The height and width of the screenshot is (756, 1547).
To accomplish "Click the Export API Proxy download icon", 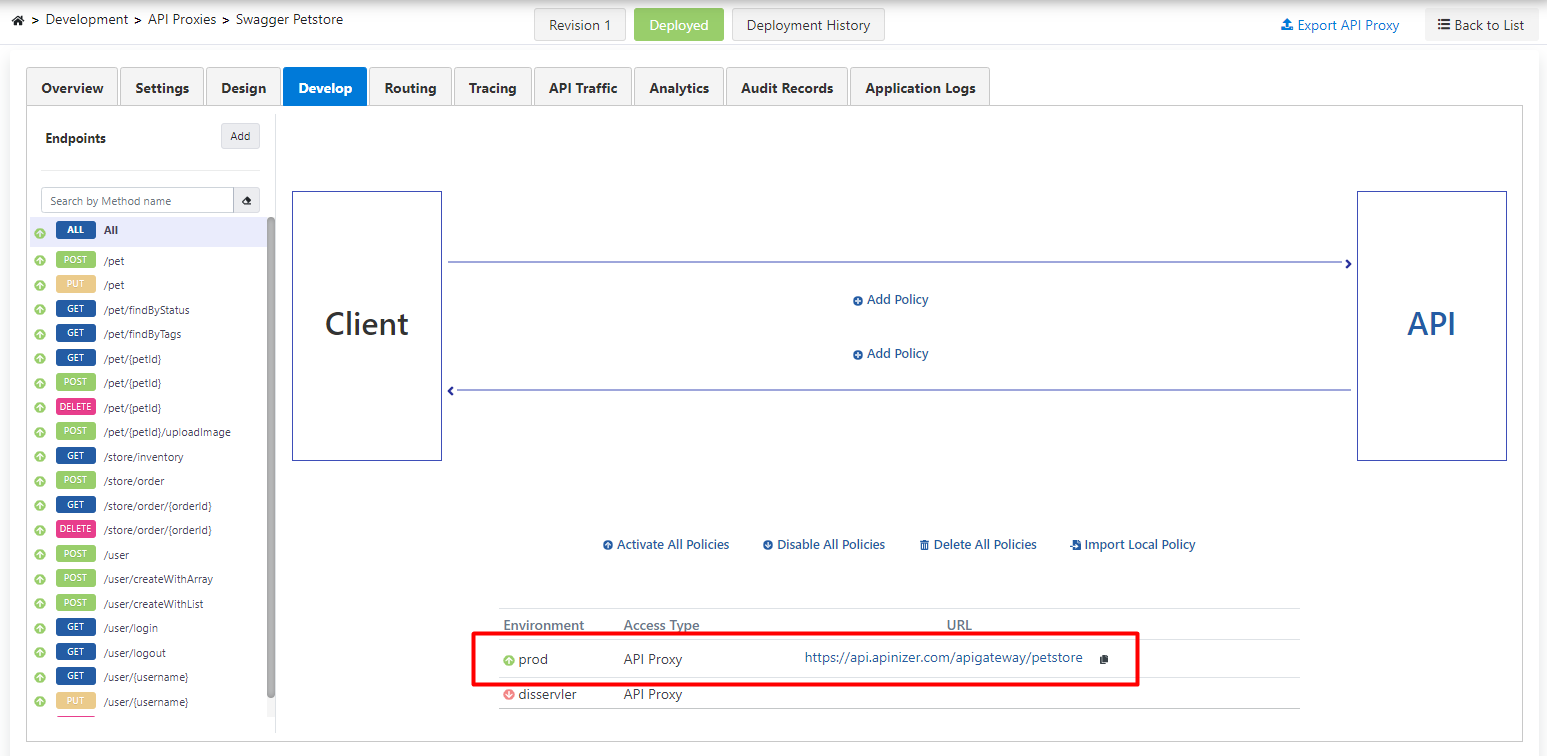I will click(x=1286, y=25).
